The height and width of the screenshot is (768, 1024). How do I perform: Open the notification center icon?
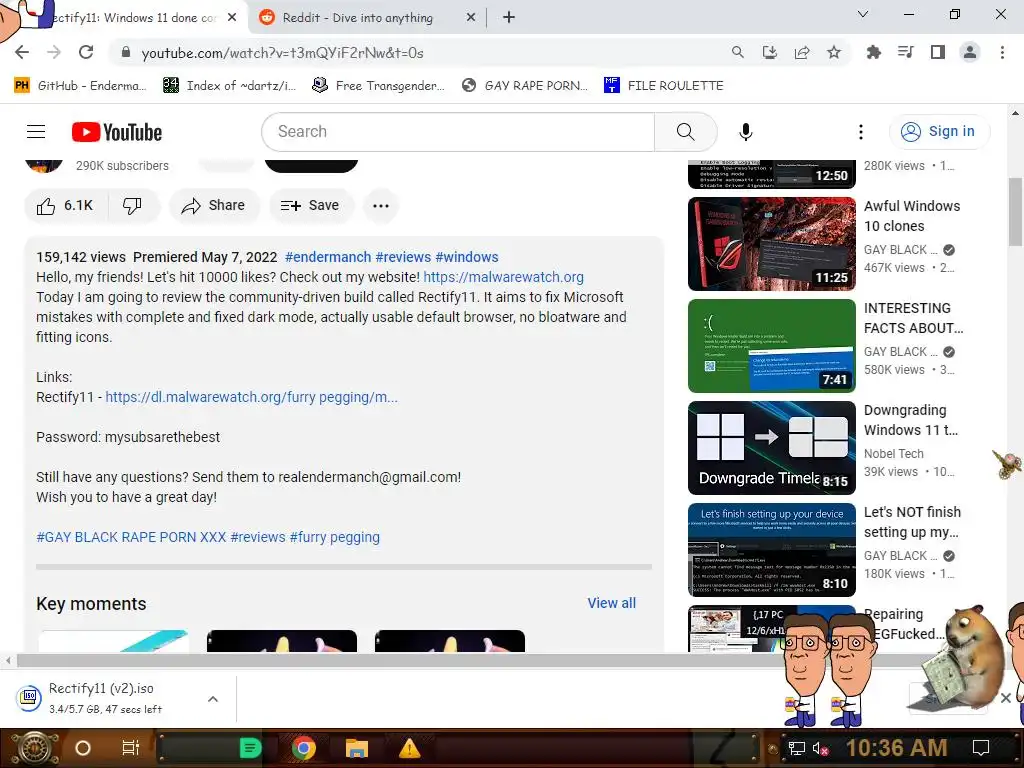coord(980,748)
